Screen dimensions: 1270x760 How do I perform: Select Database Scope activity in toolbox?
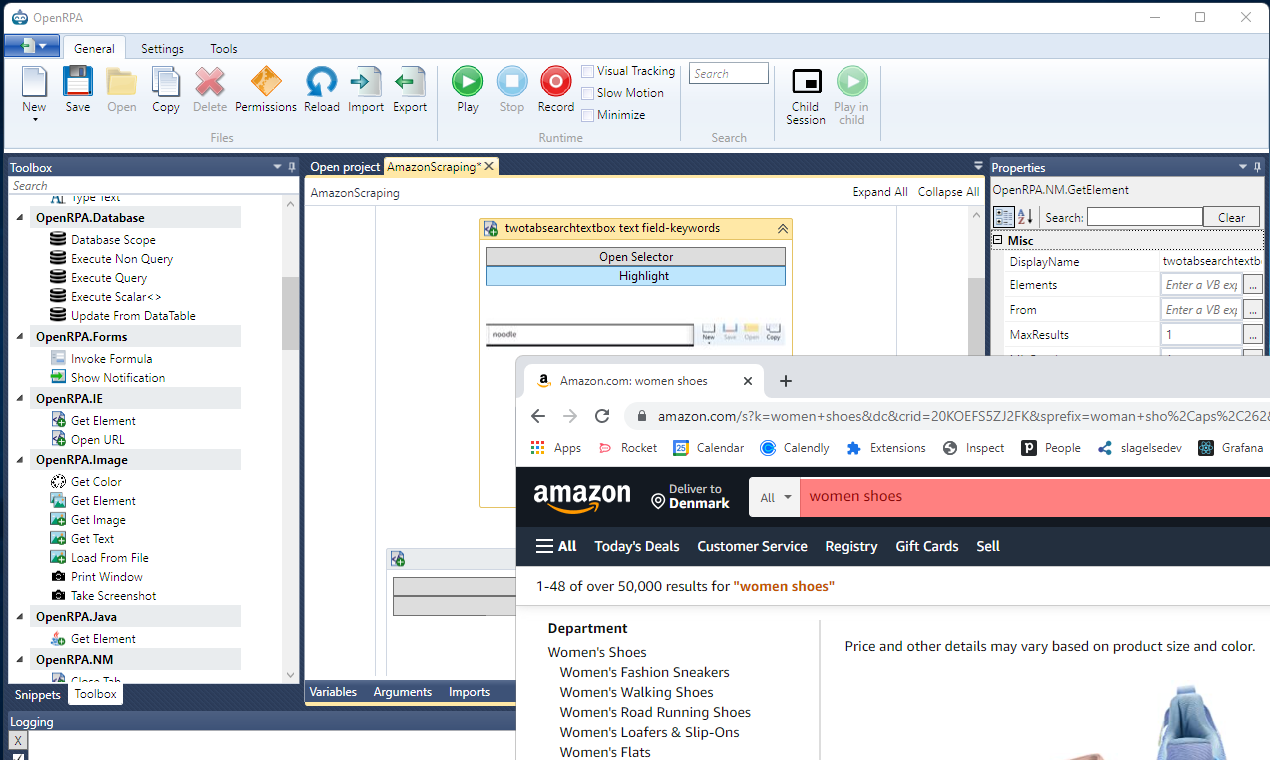(x=113, y=240)
